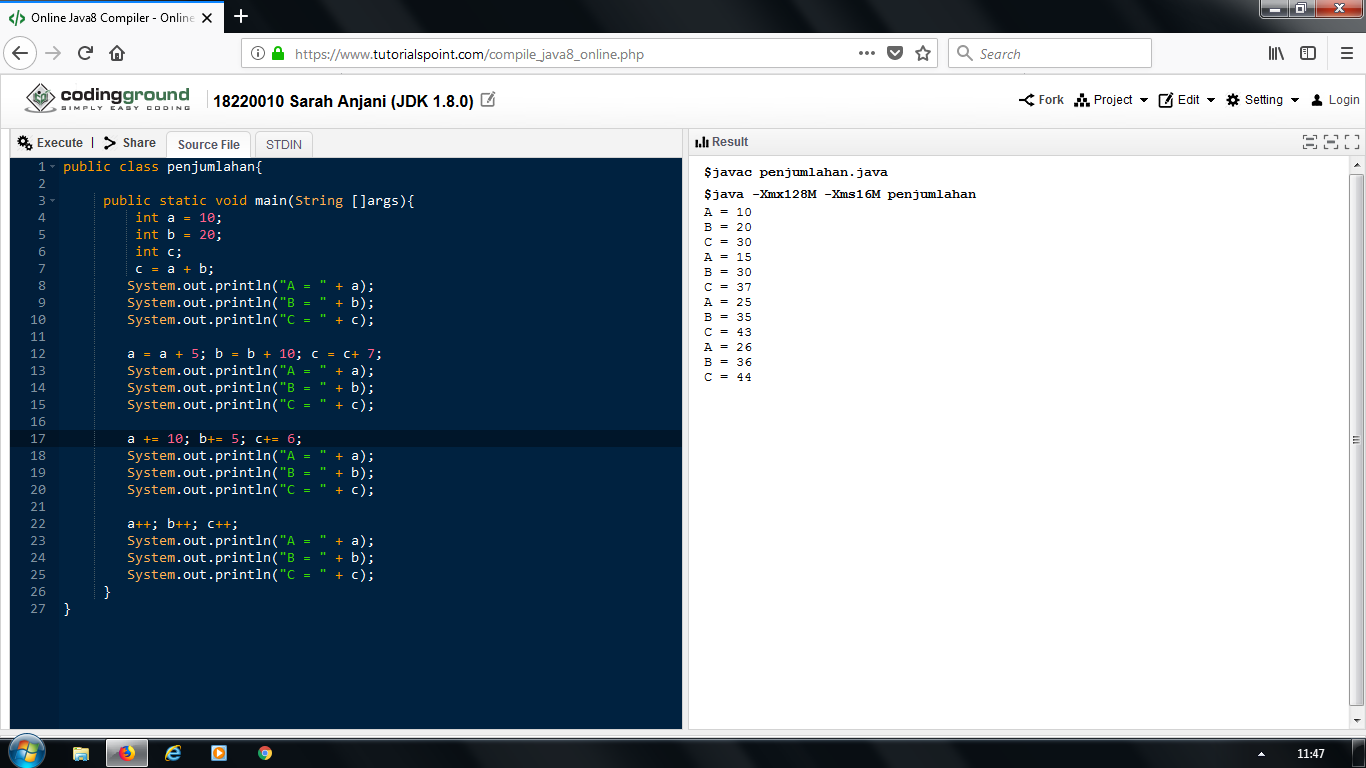Bookmark this page with the star icon
1366x768 pixels.
[923, 53]
